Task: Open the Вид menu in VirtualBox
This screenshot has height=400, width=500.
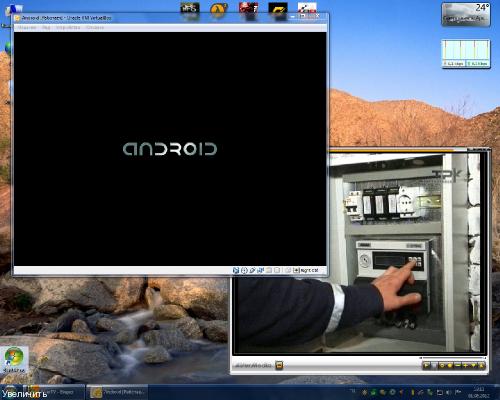Action: tap(46, 27)
